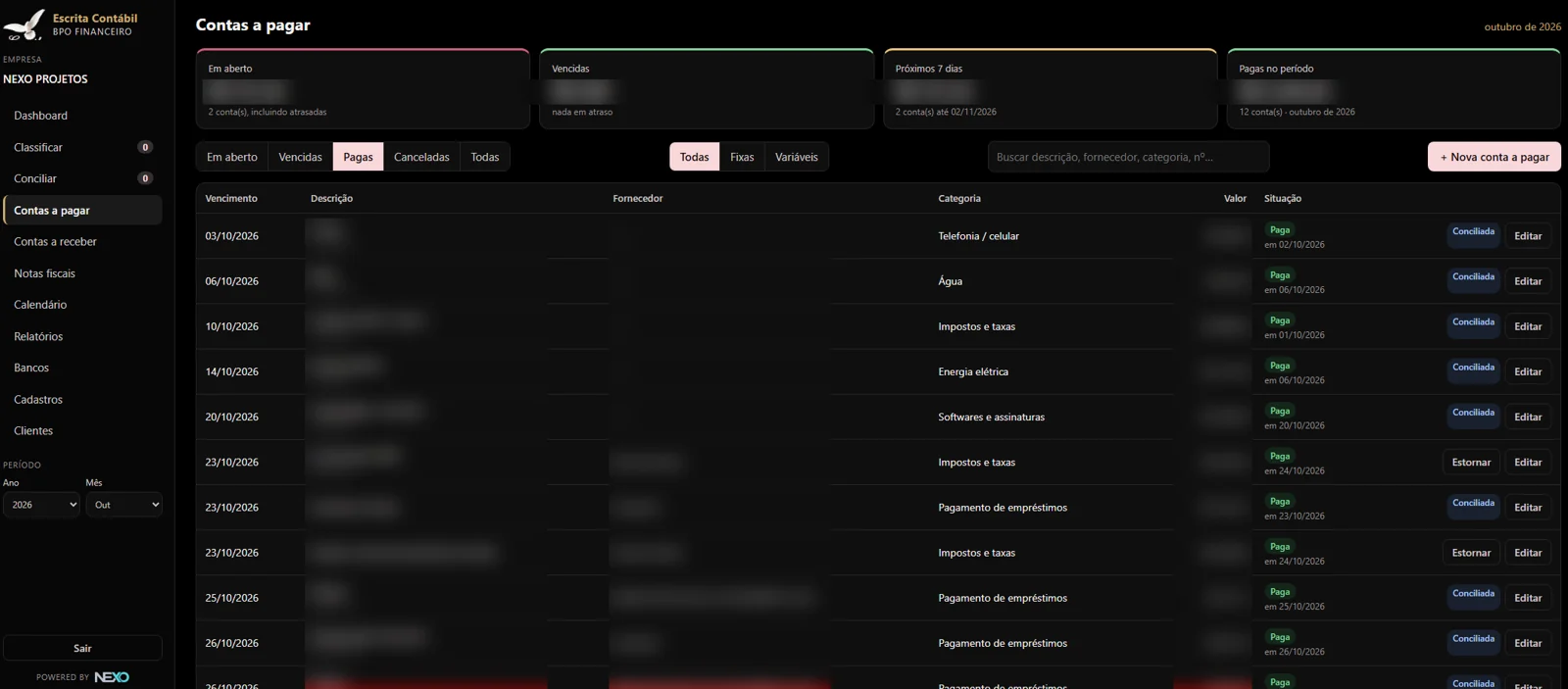Click the Paga status on the 03/10/2026 row
Screen dimensions: 1568x689
click(1280, 230)
